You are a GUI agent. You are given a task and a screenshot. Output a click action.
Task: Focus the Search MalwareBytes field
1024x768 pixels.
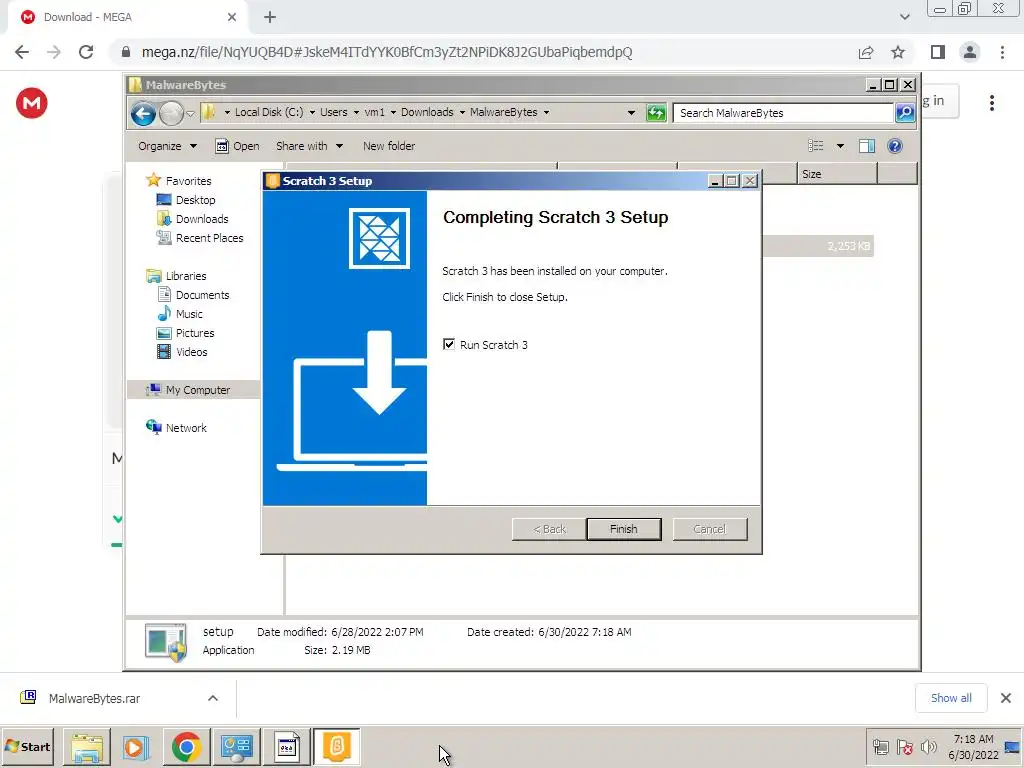[782, 113]
